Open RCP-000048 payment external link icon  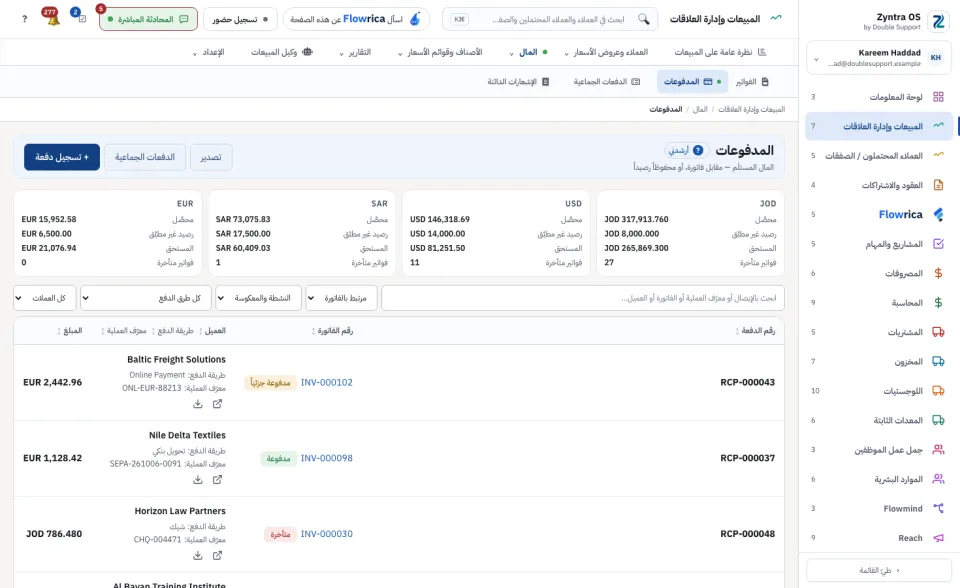(217, 556)
